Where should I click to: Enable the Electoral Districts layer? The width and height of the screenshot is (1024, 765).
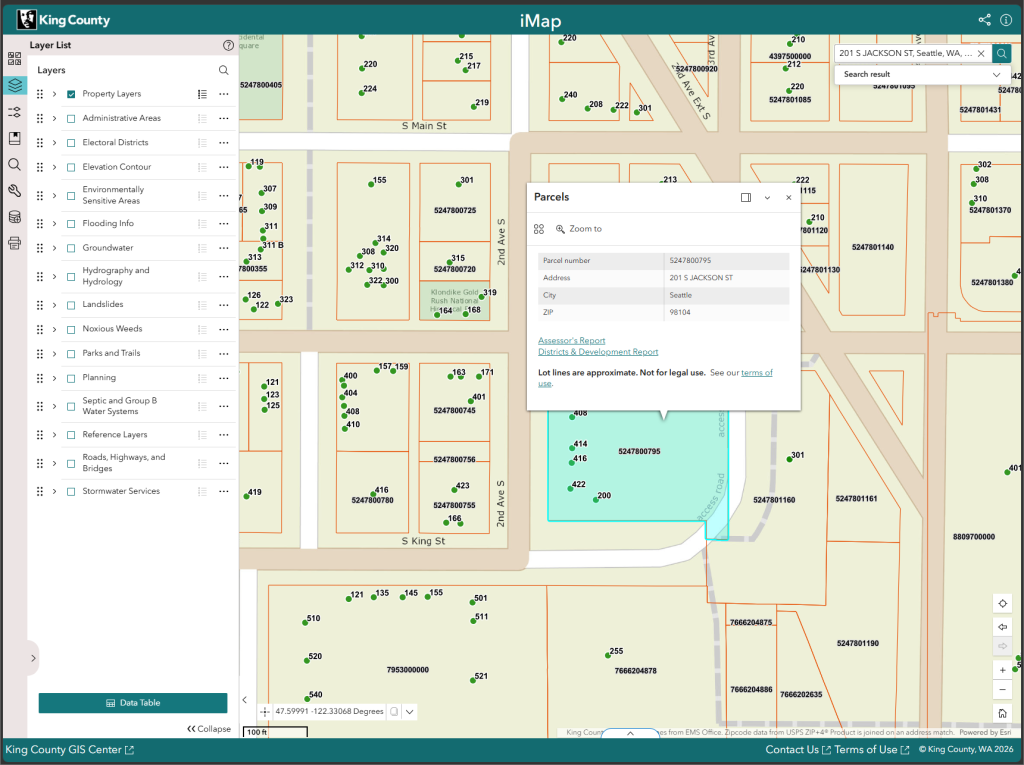click(71, 142)
